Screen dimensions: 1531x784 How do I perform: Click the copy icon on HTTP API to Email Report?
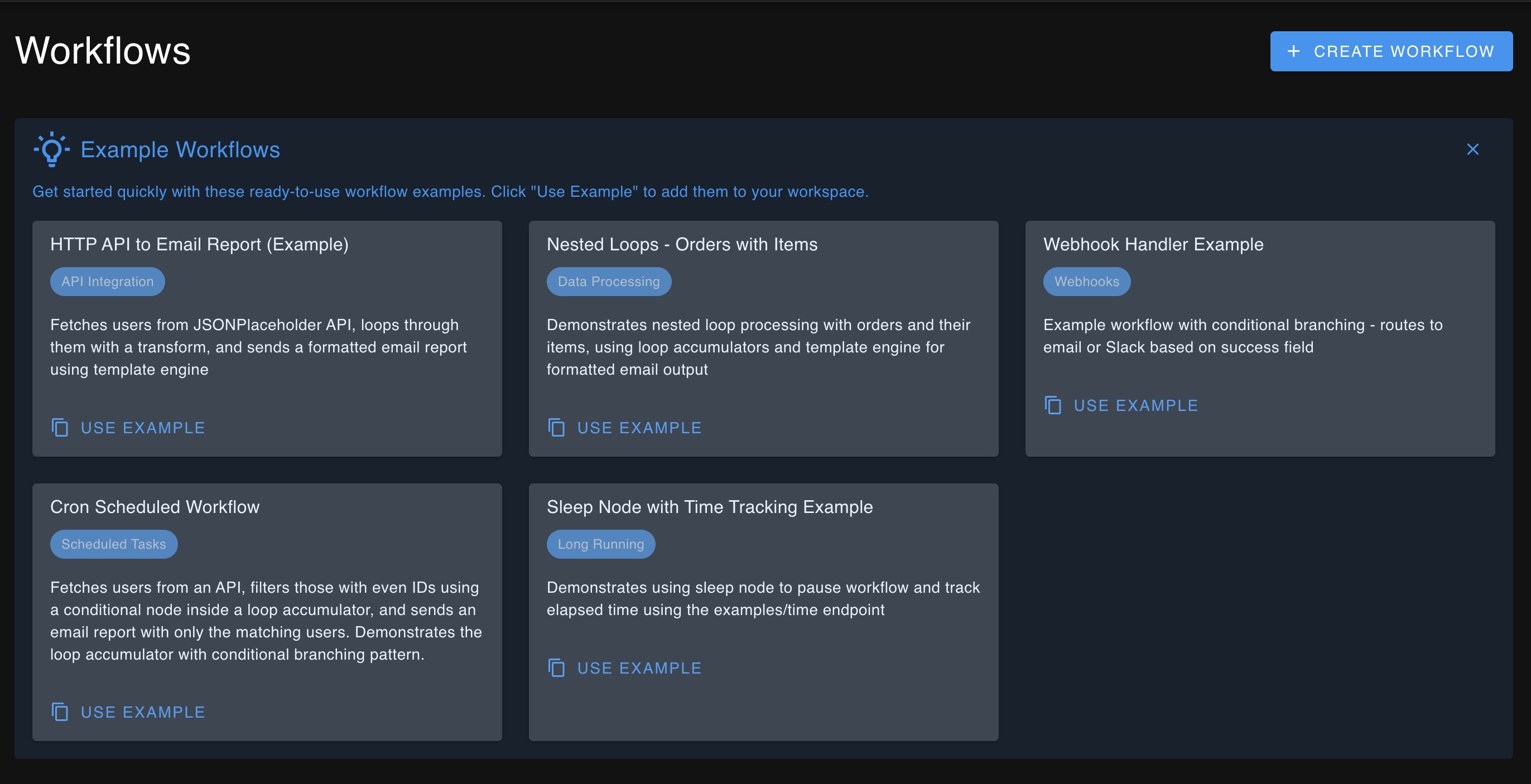pos(61,428)
